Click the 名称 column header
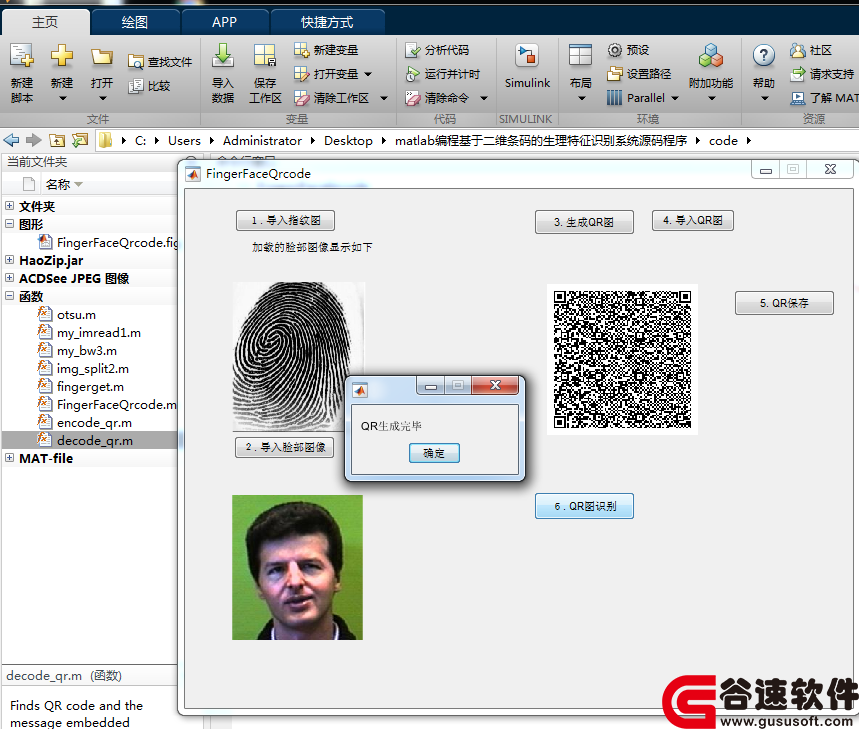The height and width of the screenshot is (729, 859). click(58, 185)
